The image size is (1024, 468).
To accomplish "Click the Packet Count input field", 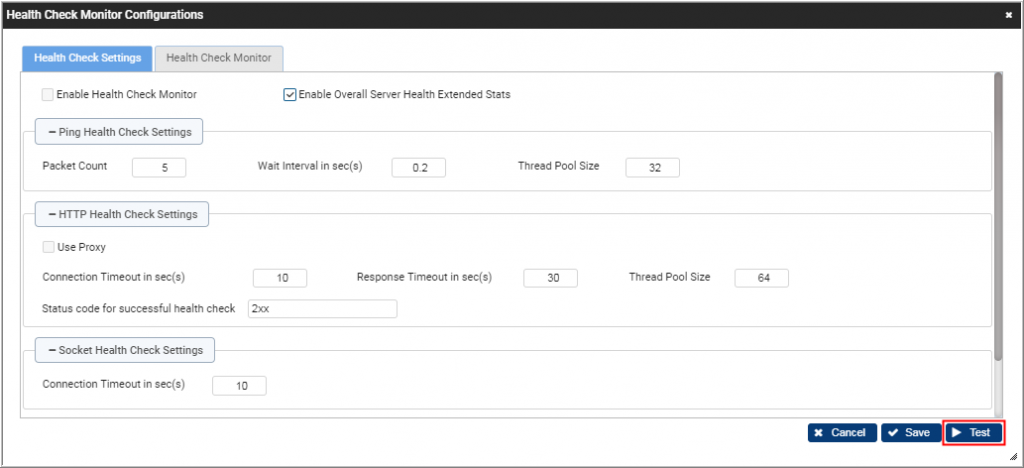I will coord(158,167).
